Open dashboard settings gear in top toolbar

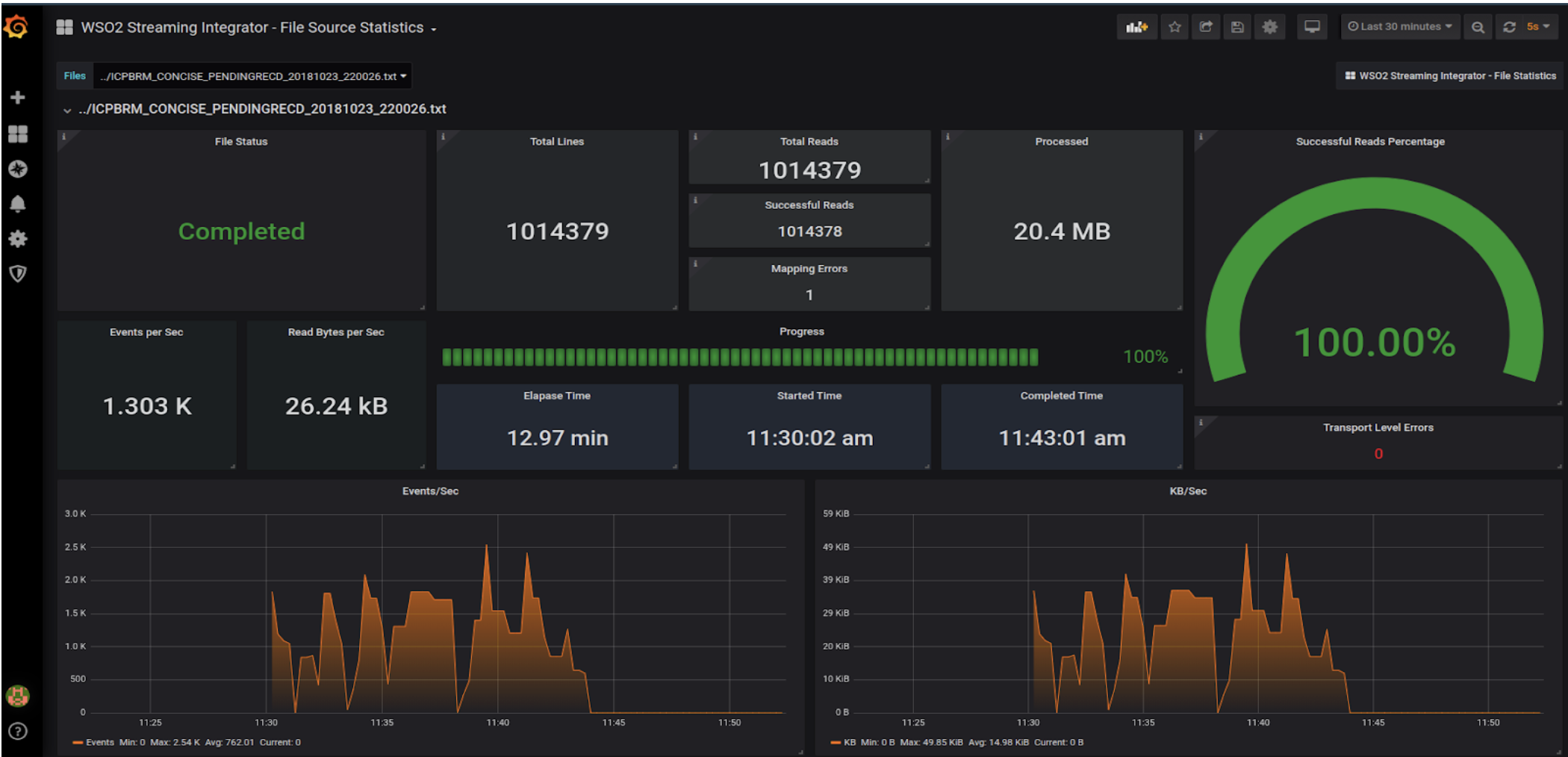click(x=1269, y=27)
